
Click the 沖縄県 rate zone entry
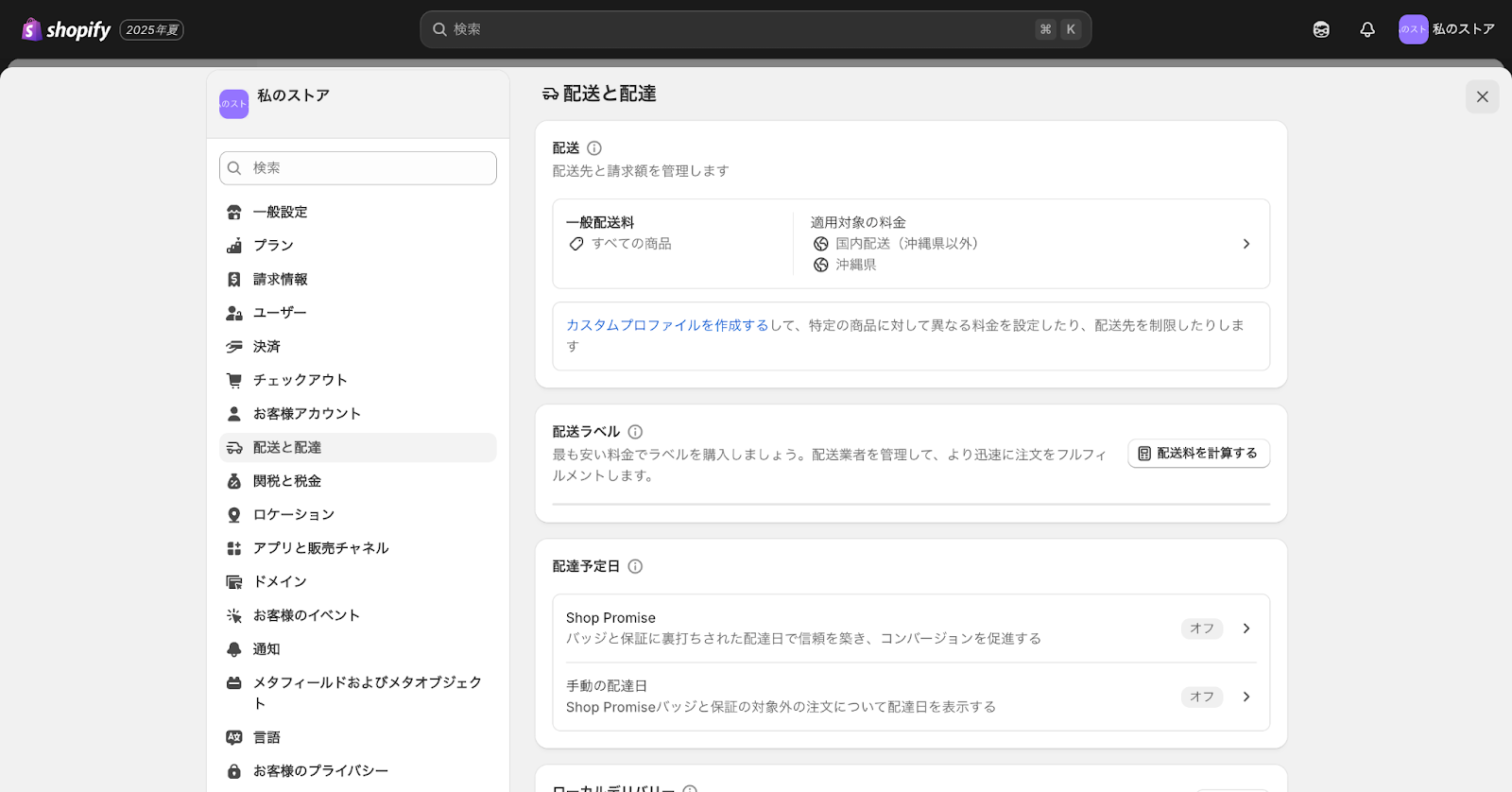(855, 266)
